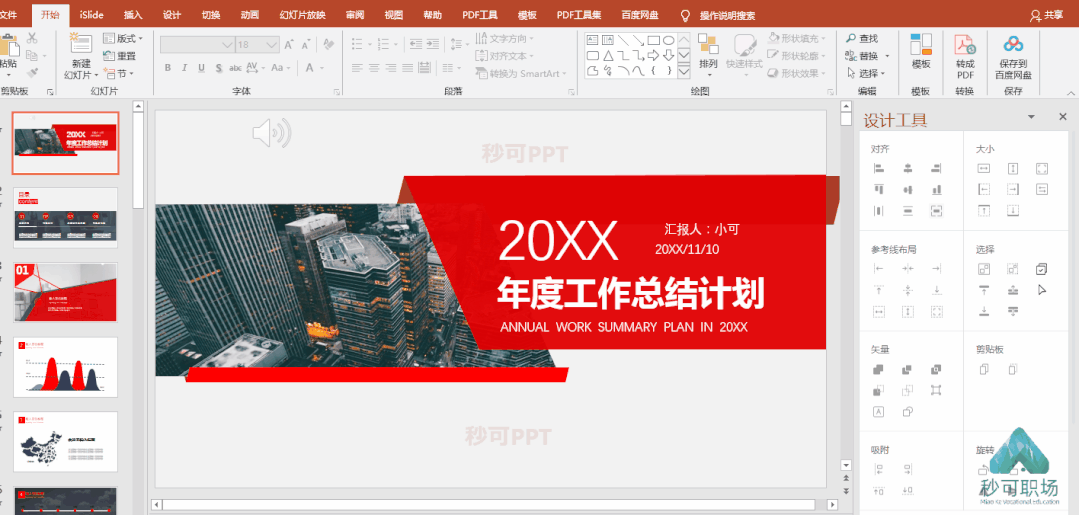Toggle center text alignment in paragraph group
The width and height of the screenshot is (1079, 515).
374,67
